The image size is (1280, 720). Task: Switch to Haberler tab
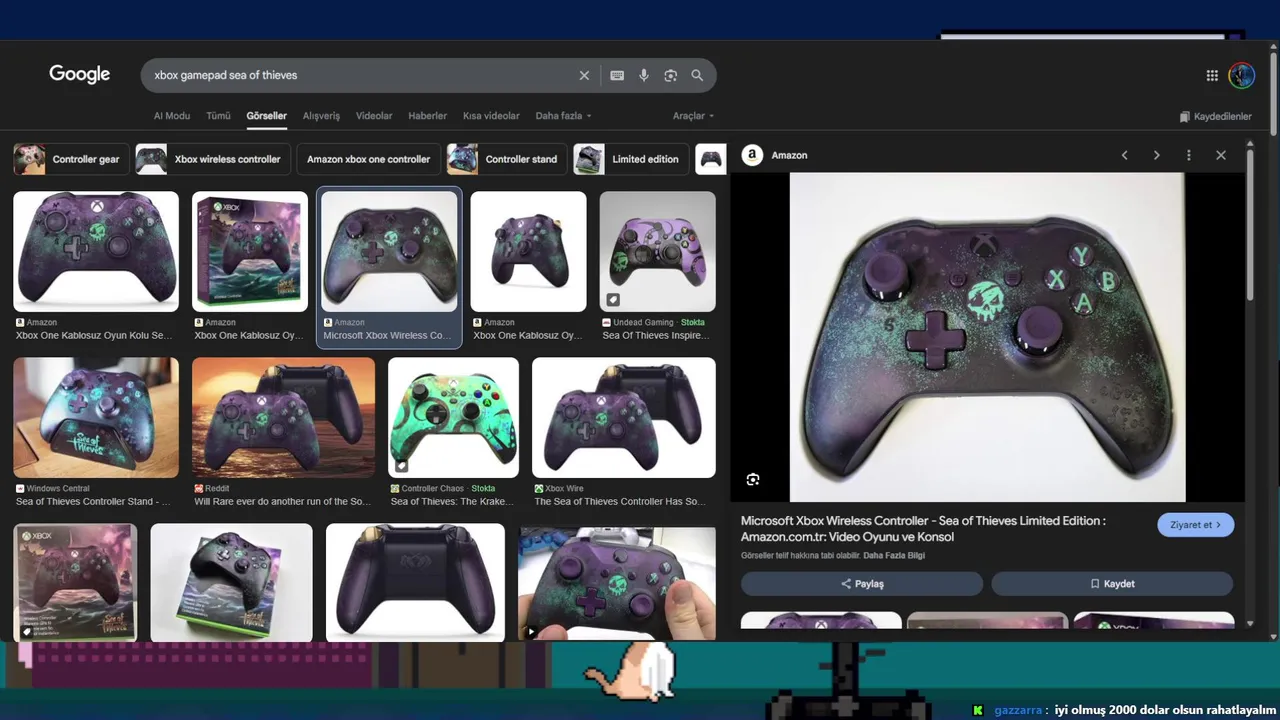tap(427, 116)
